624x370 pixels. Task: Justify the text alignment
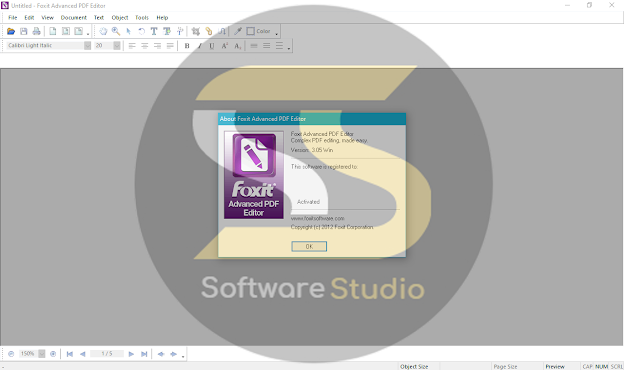pyautogui.click(x=170, y=46)
